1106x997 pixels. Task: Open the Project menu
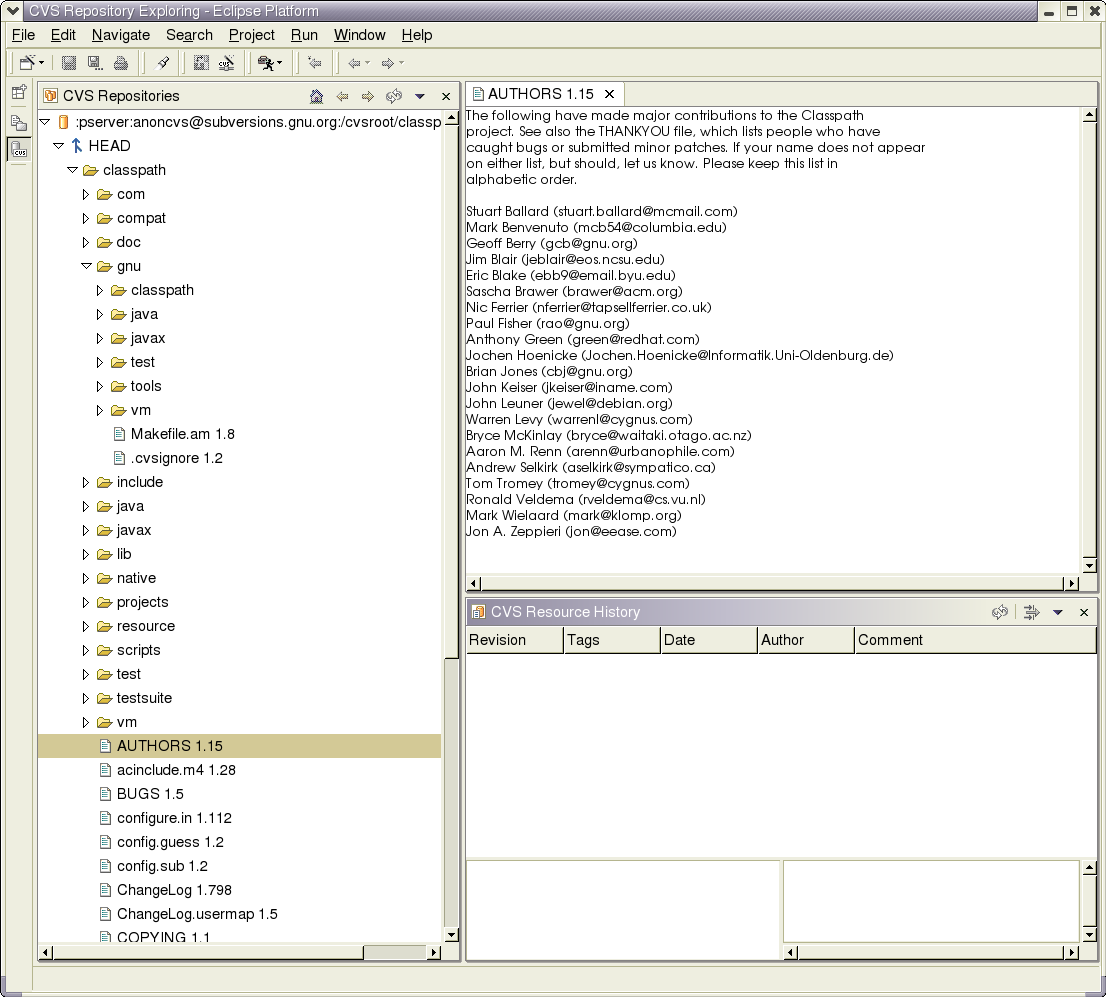tap(251, 35)
